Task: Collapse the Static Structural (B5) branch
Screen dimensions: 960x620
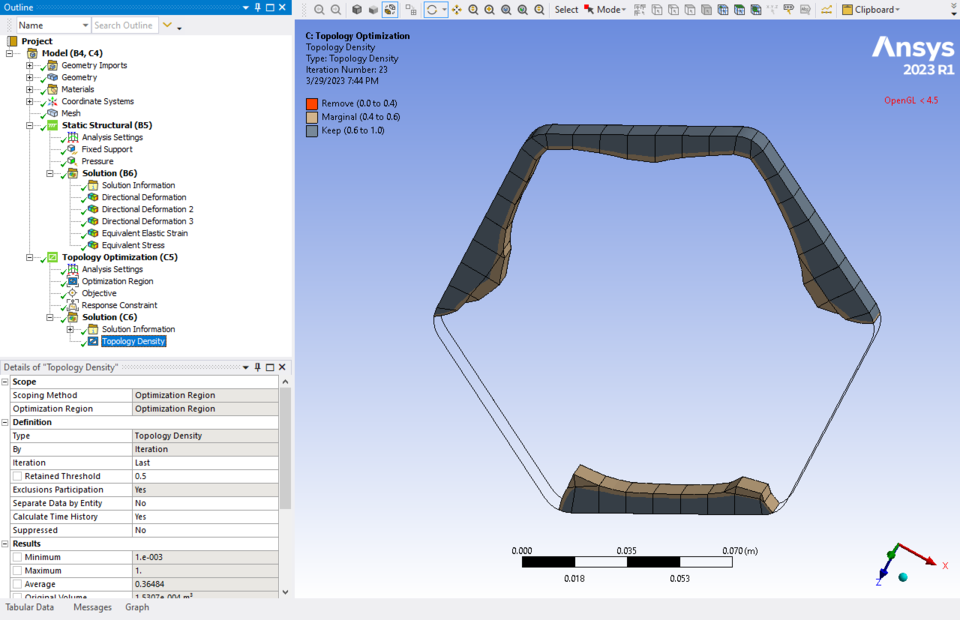Action: click(x=30, y=125)
